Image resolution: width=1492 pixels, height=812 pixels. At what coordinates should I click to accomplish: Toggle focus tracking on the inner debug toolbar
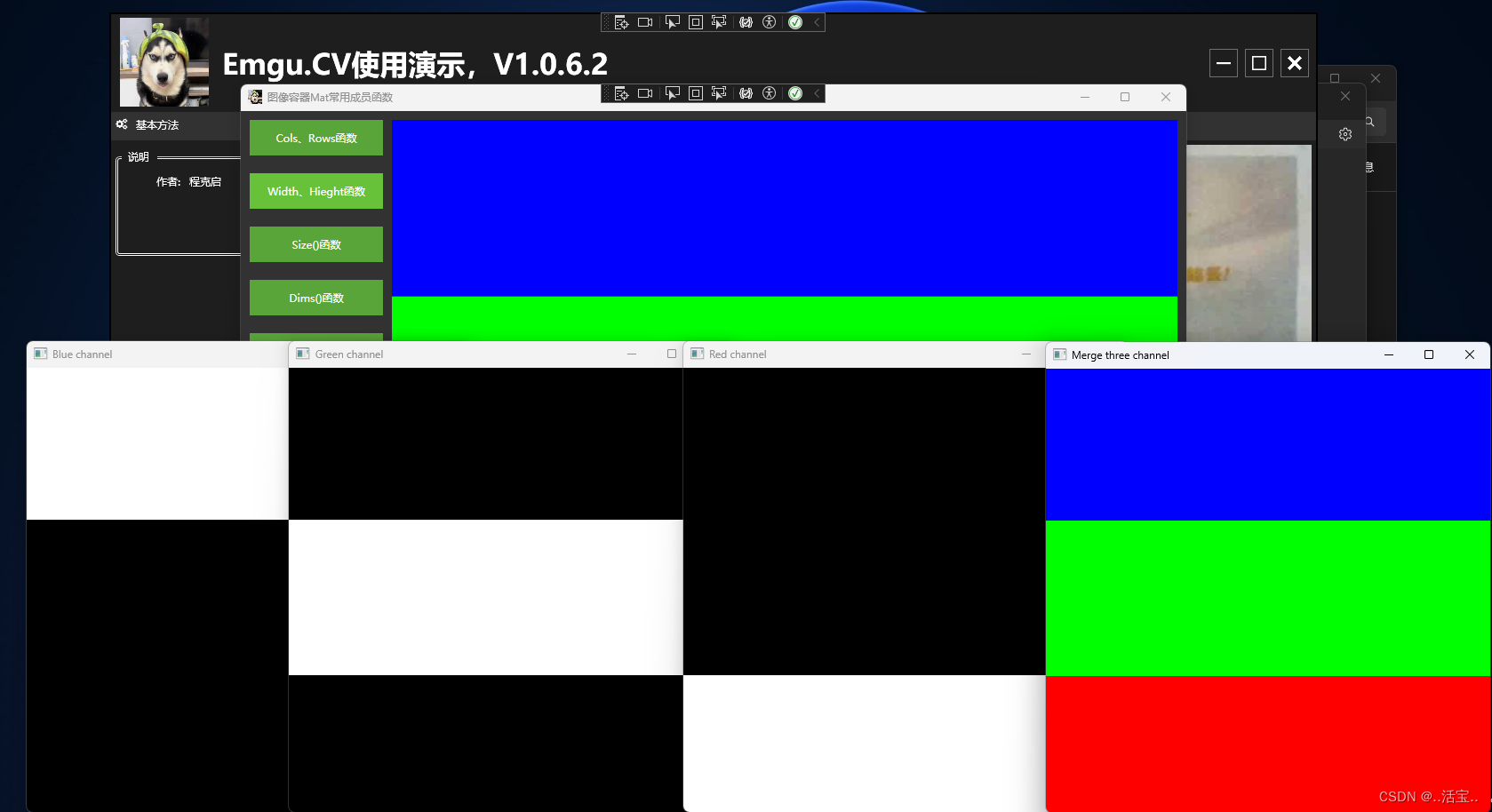coord(719,92)
